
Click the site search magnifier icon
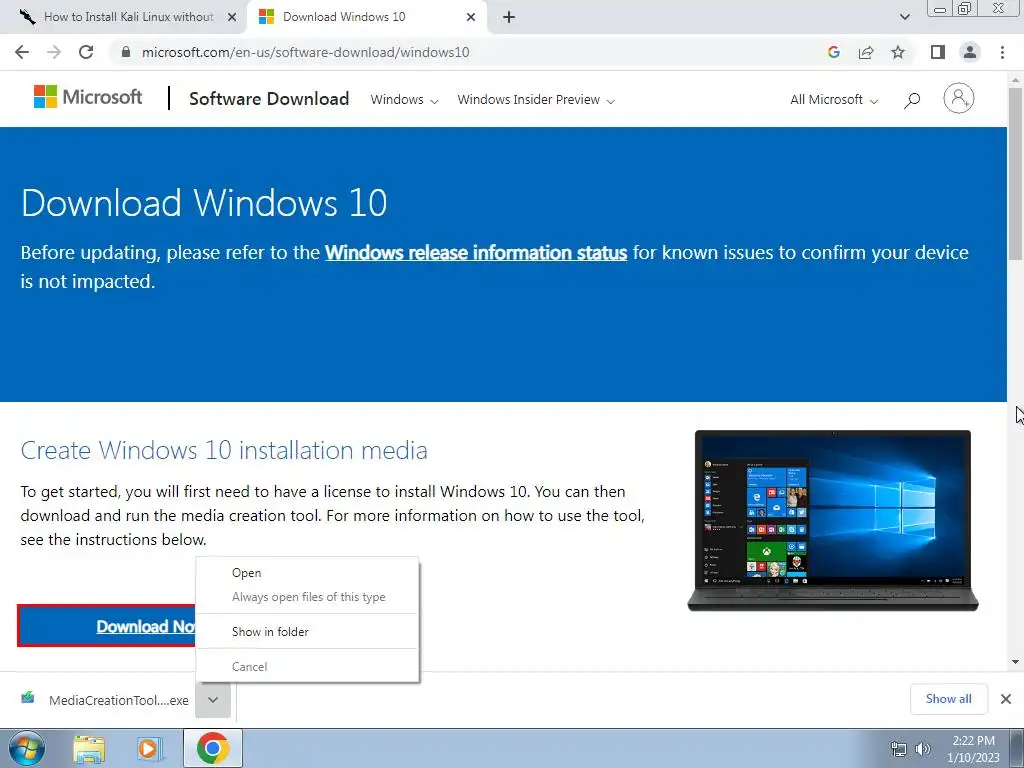tap(912, 100)
